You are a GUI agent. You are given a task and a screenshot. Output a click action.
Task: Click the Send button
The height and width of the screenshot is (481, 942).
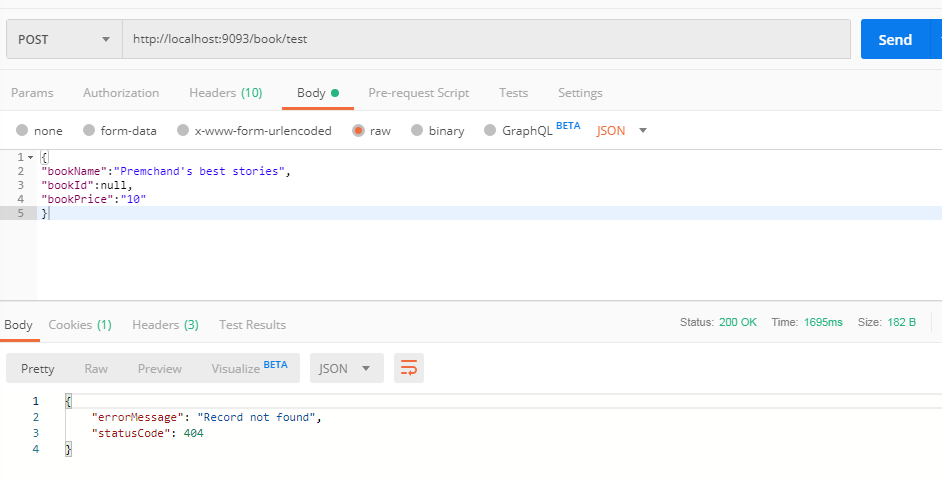click(x=894, y=40)
